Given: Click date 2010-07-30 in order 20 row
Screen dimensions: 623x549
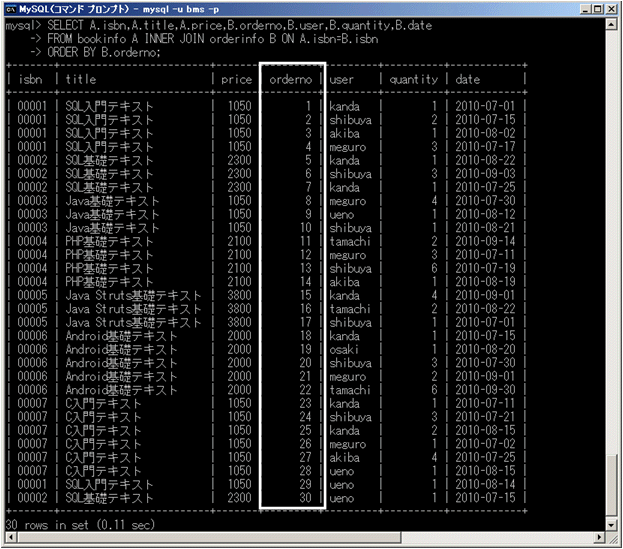Looking at the screenshot, I should [x=485, y=363].
